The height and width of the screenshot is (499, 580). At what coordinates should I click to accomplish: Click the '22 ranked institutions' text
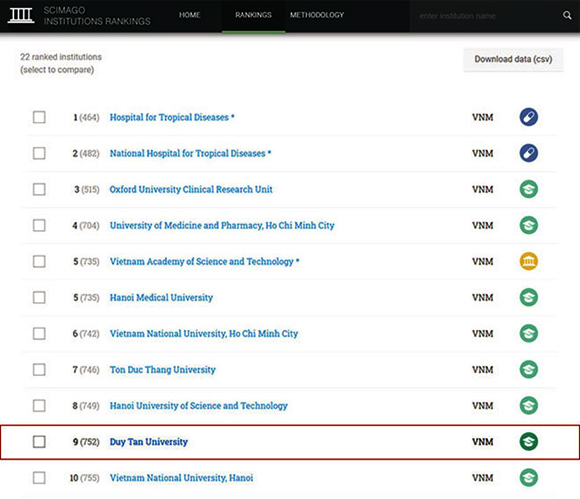(61, 57)
